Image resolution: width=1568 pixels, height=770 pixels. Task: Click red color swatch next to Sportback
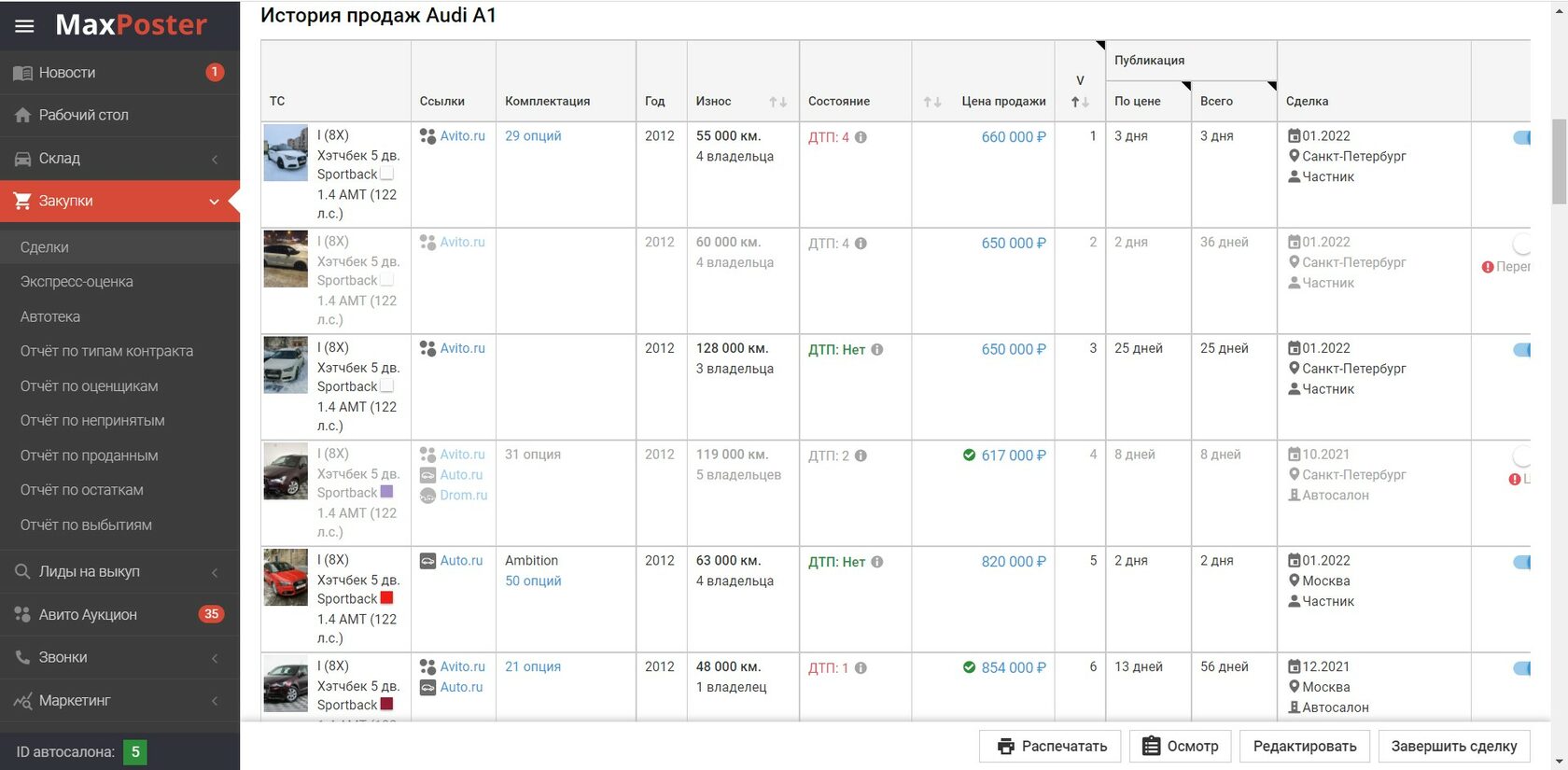386,598
